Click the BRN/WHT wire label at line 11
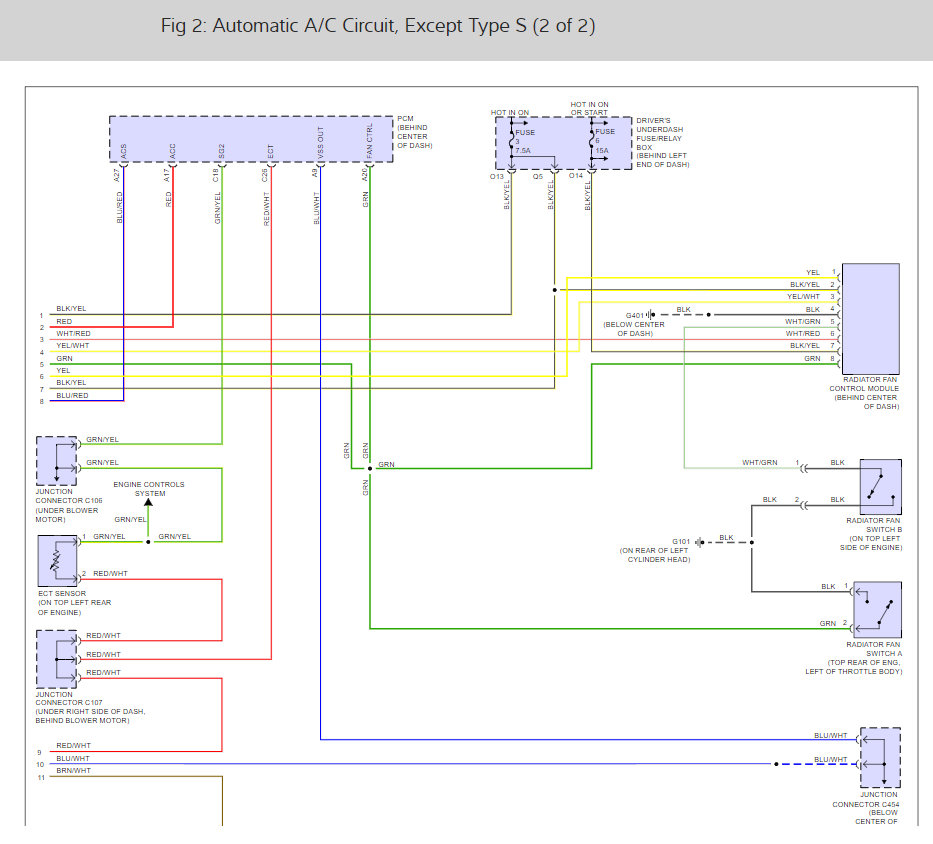Screen dimensions: 933x844 pos(73,770)
